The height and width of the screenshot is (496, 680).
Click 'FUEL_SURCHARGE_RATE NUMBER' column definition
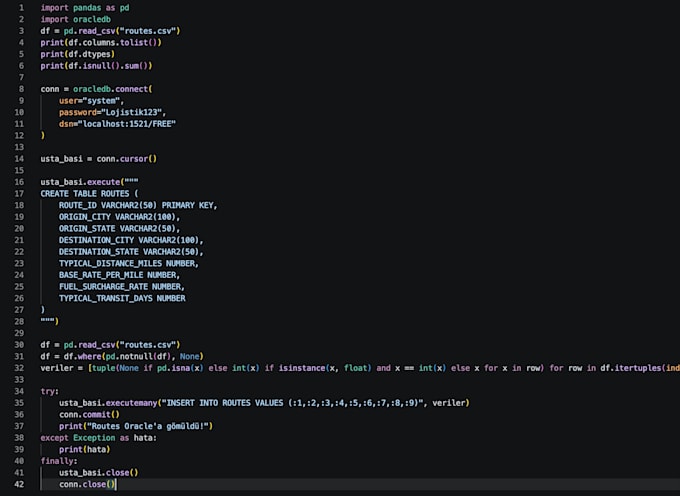[121, 287]
